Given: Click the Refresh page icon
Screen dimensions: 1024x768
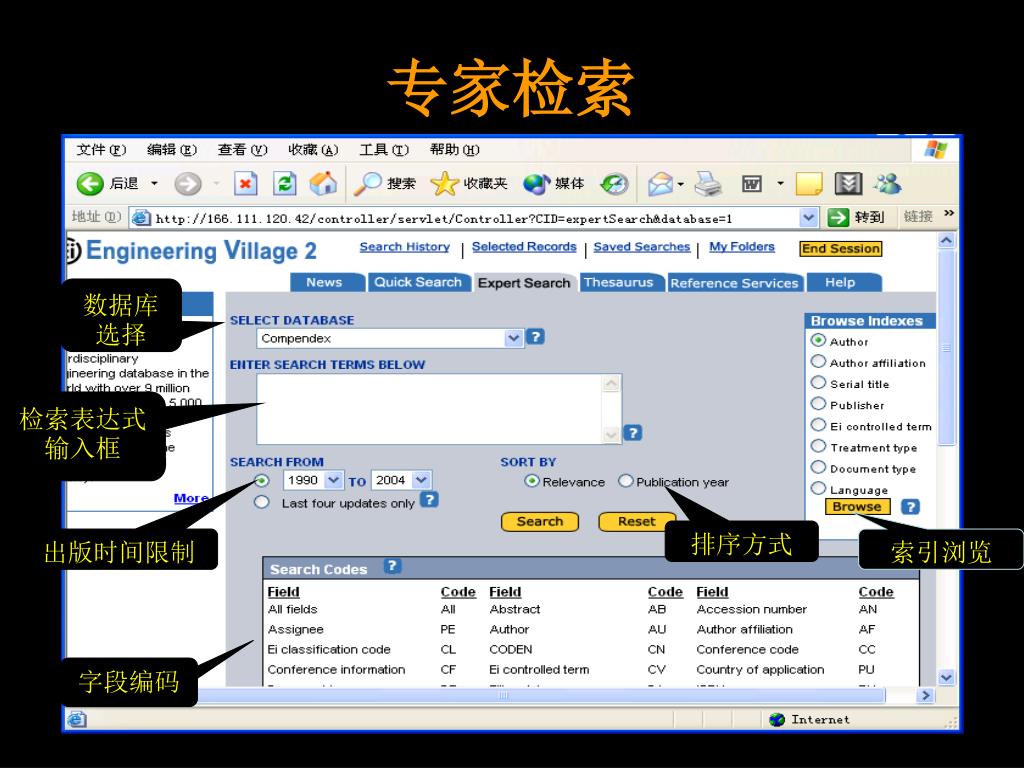Looking at the screenshot, I should 285,184.
